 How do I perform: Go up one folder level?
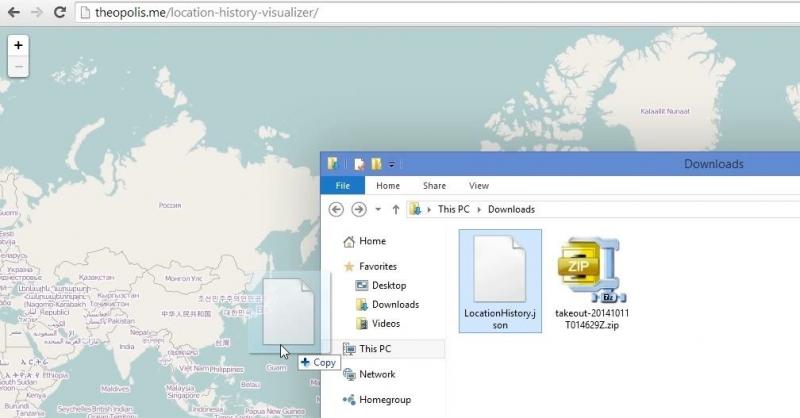[x=395, y=209]
